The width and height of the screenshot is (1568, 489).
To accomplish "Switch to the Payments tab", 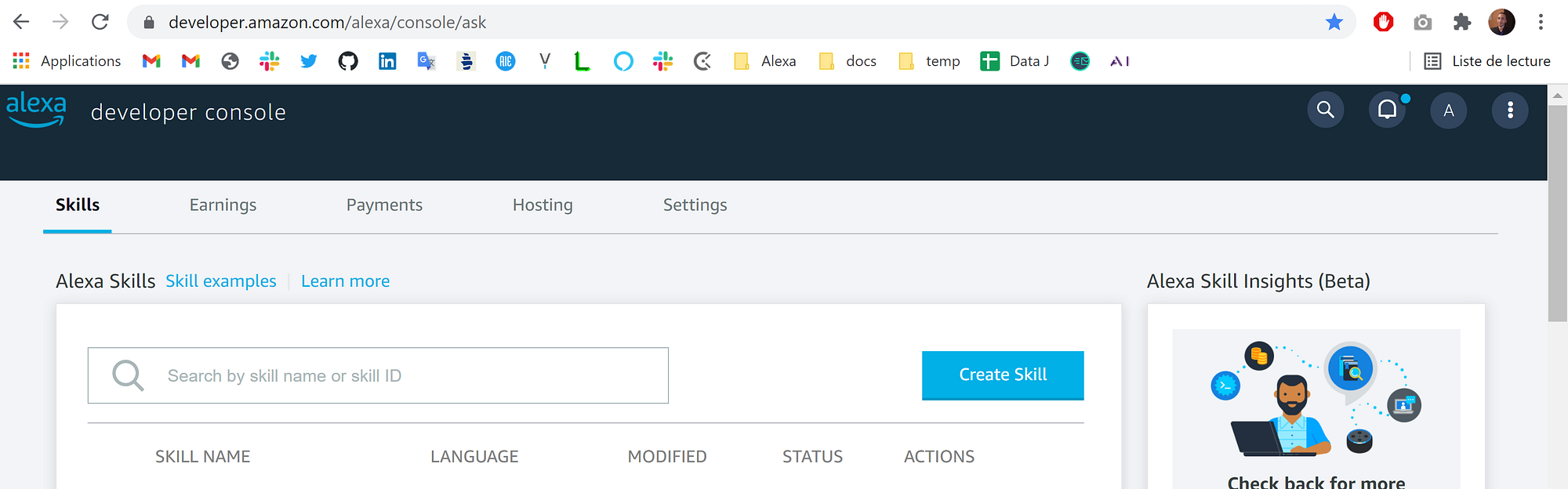I will 384,205.
